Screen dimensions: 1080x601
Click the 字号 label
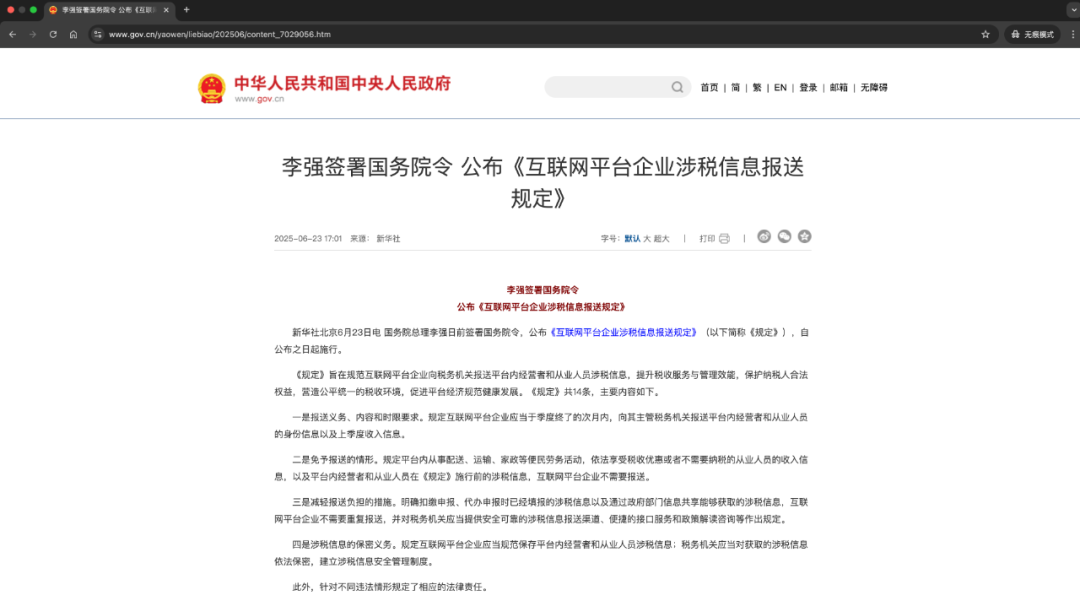[x=610, y=239]
